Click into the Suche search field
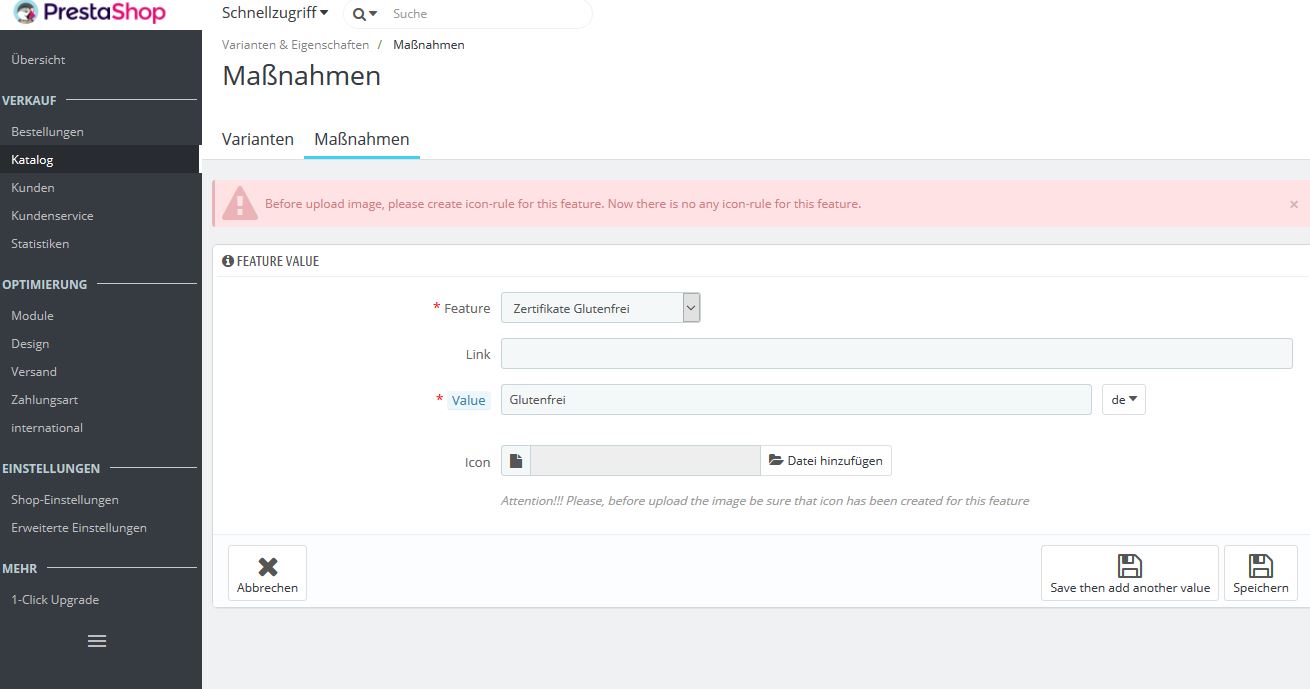 (488, 14)
